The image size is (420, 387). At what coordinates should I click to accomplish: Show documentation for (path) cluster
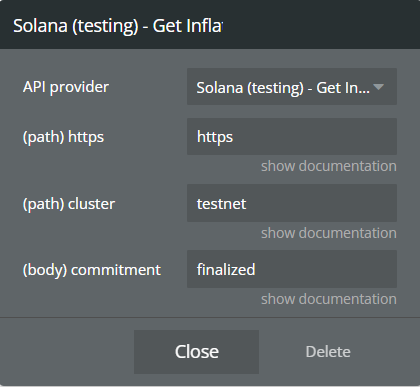[329, 233]
